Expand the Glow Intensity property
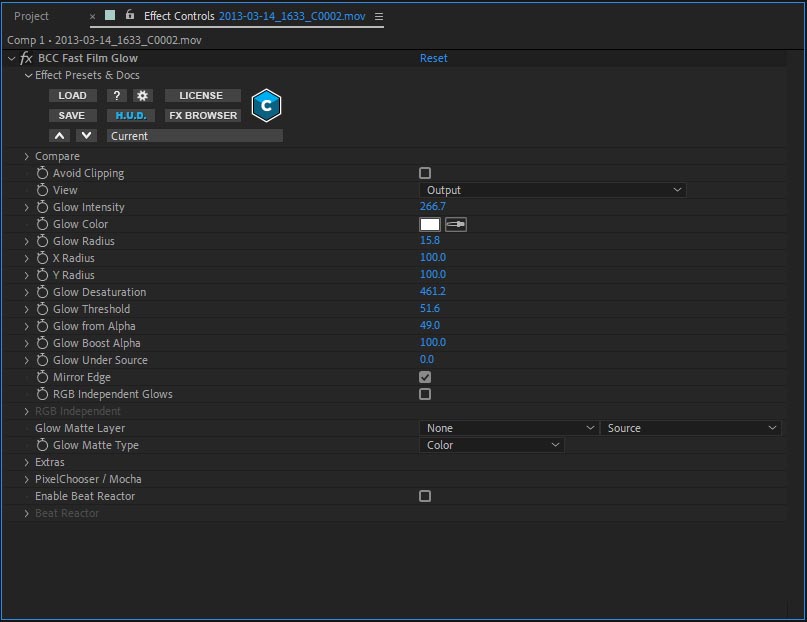 coord(26,207)
